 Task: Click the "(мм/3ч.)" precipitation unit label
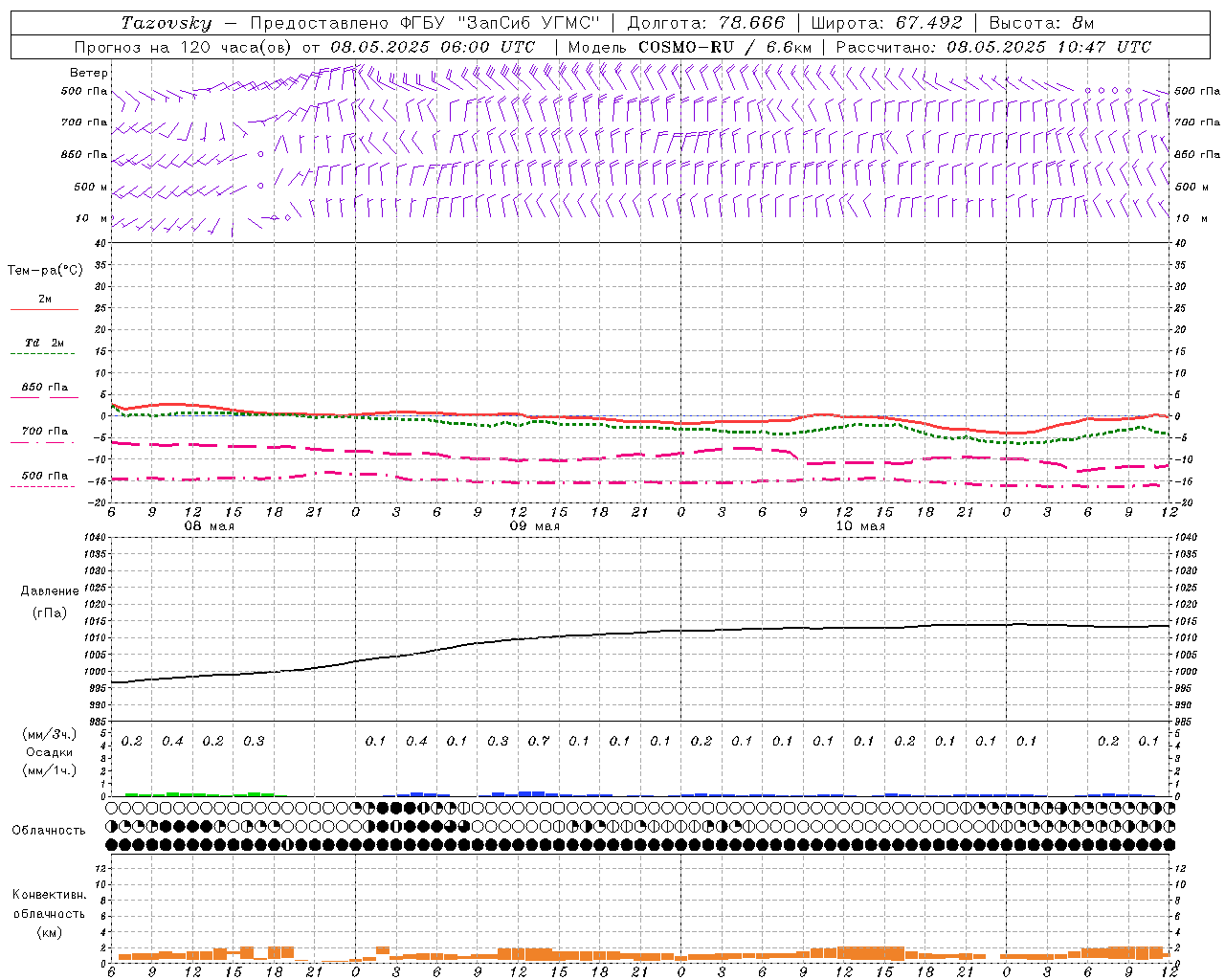coord(50,734)
